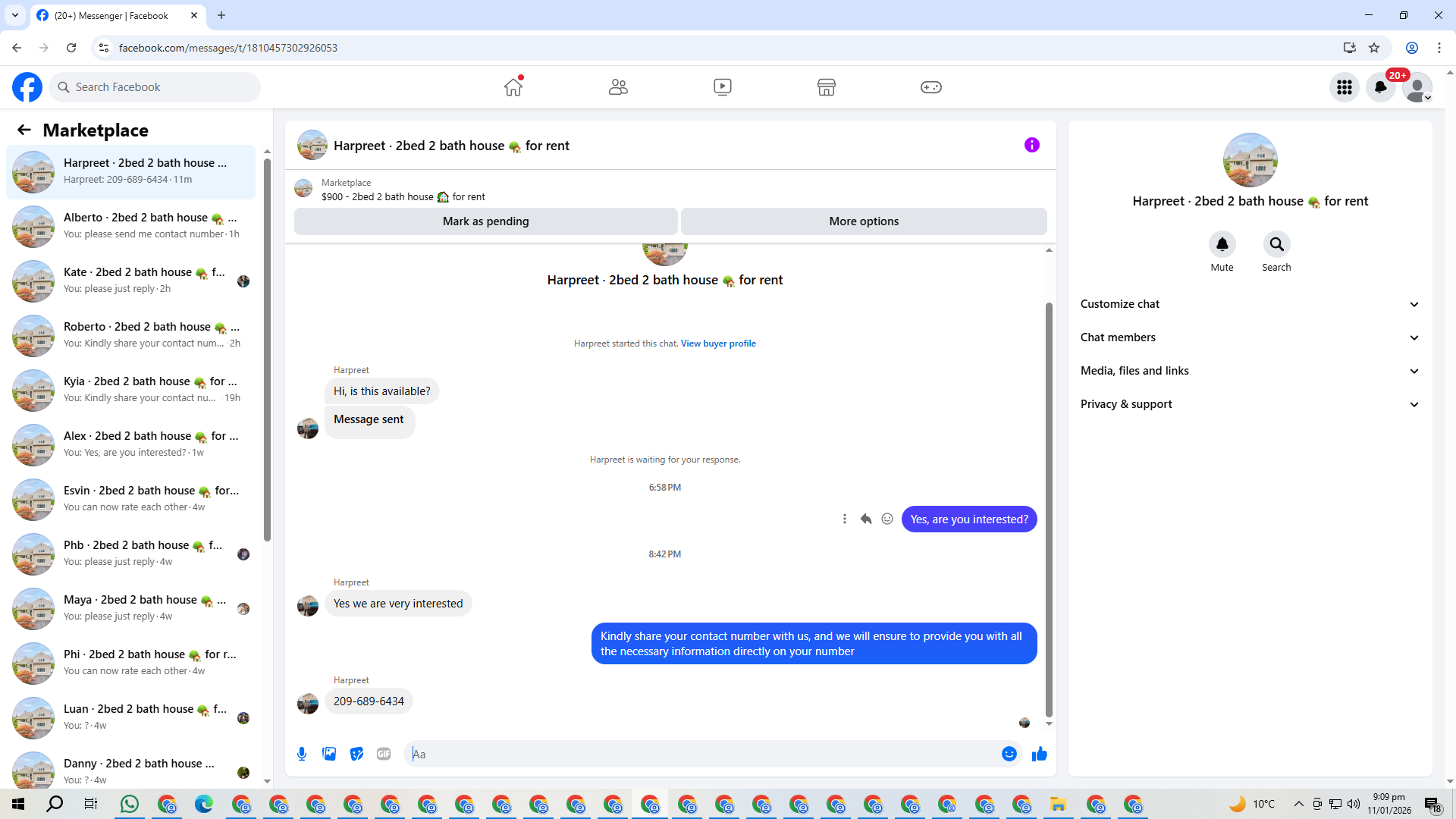Click the chat messages scrollbar
This screenshot has height=819, width=1456.
(x=1049, y=510)
